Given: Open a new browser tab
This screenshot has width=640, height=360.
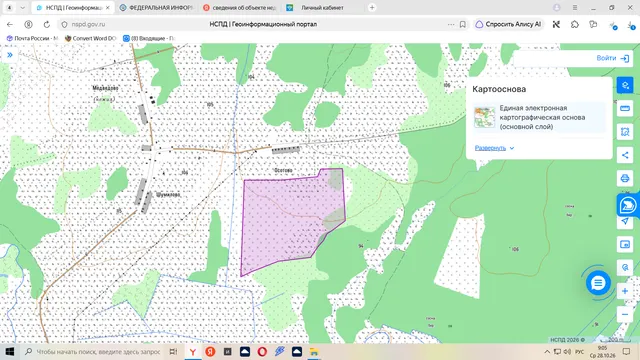Looking at the screenshot, I should tap(372, 7).
